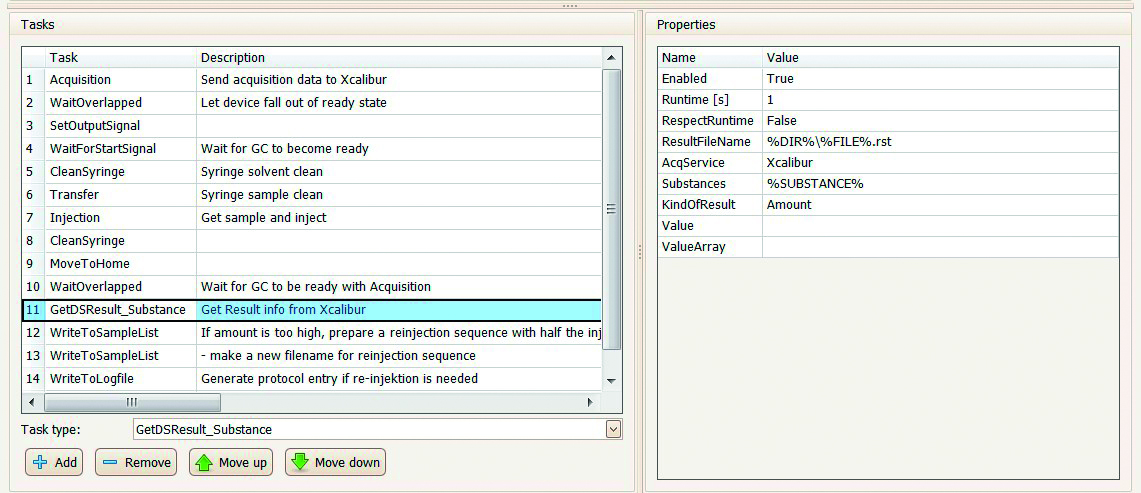Click the RespectRuntime value False
Screen dimensions: 1141x493
click(782, 121)
